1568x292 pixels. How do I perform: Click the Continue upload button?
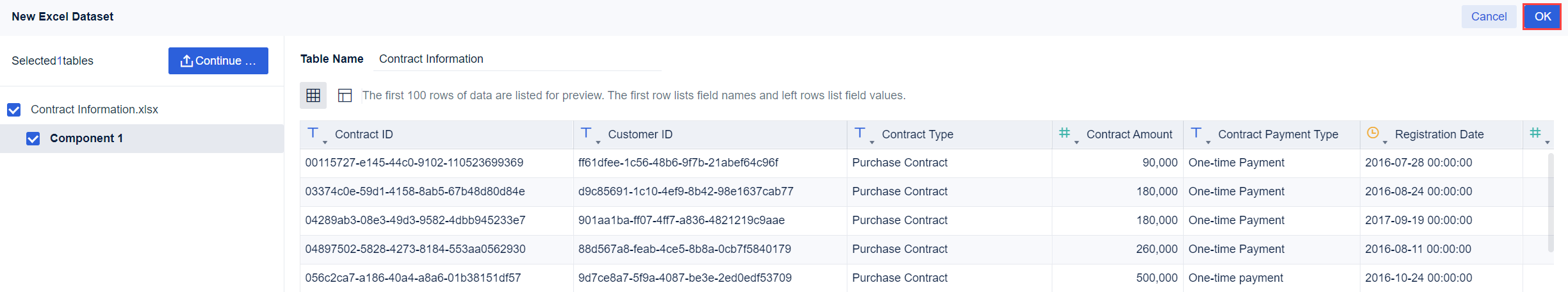[218, 61]
